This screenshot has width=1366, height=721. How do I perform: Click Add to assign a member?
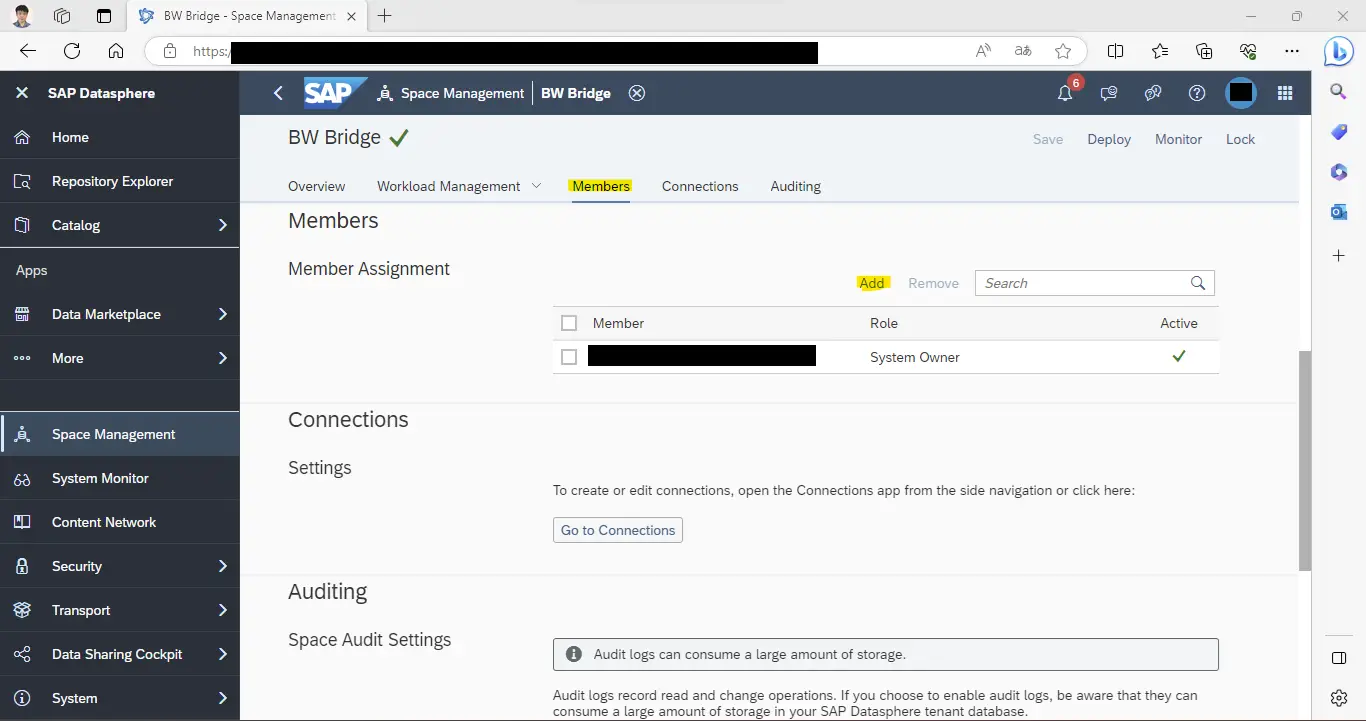pos(872,283)
